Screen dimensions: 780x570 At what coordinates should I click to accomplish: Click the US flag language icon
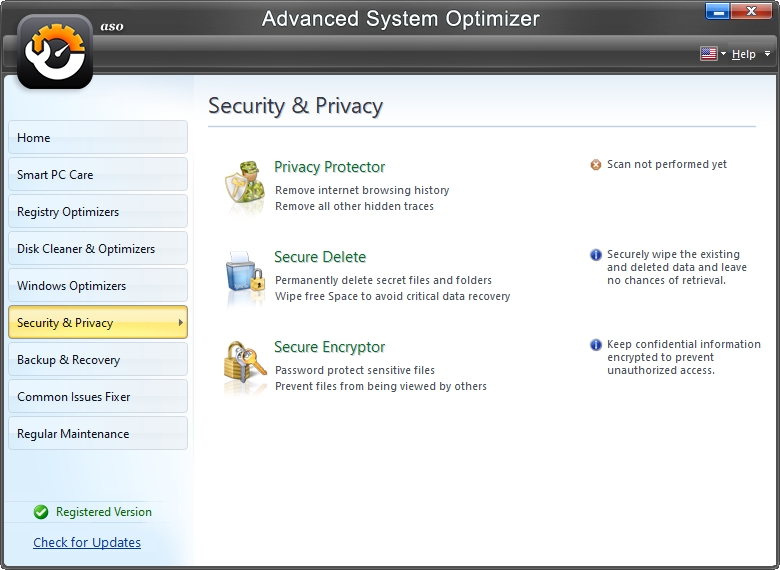[709, 54]
